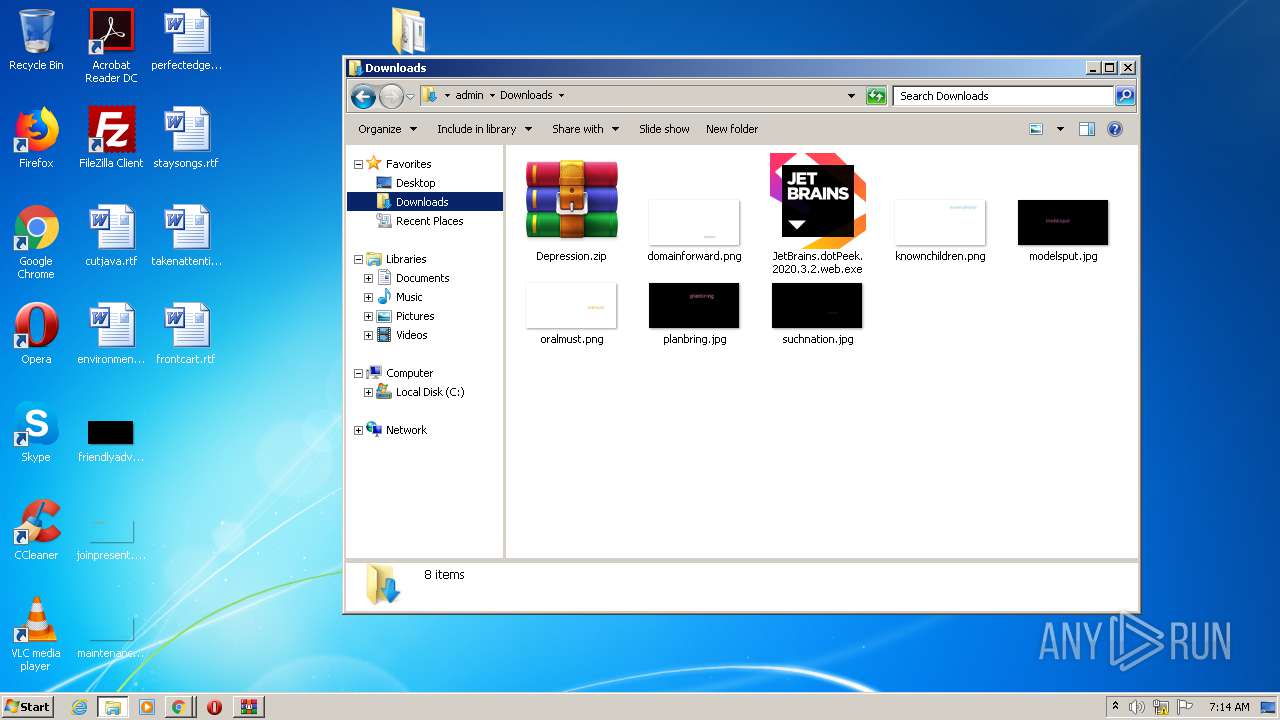Select Computer in navigation pane
This screenshot has width=1280, height=720.
point(409,373)
